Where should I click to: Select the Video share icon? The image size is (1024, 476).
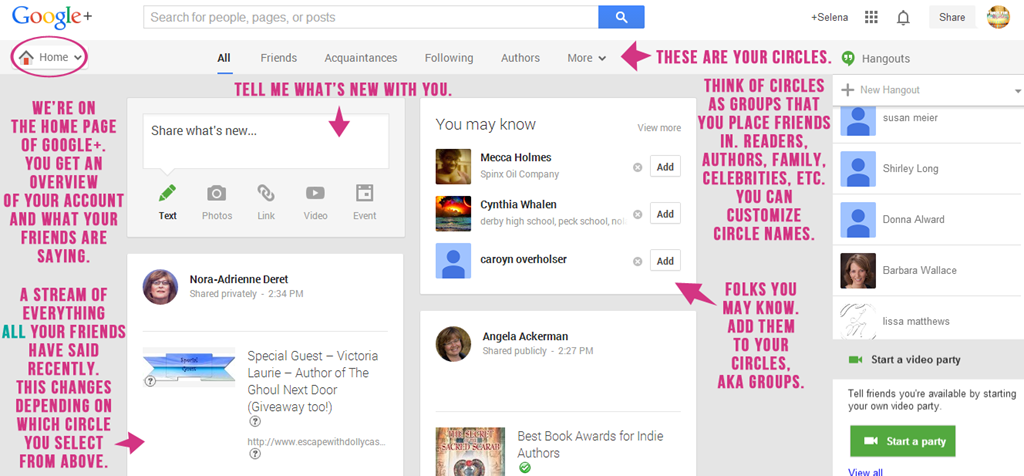coord(315,193)
